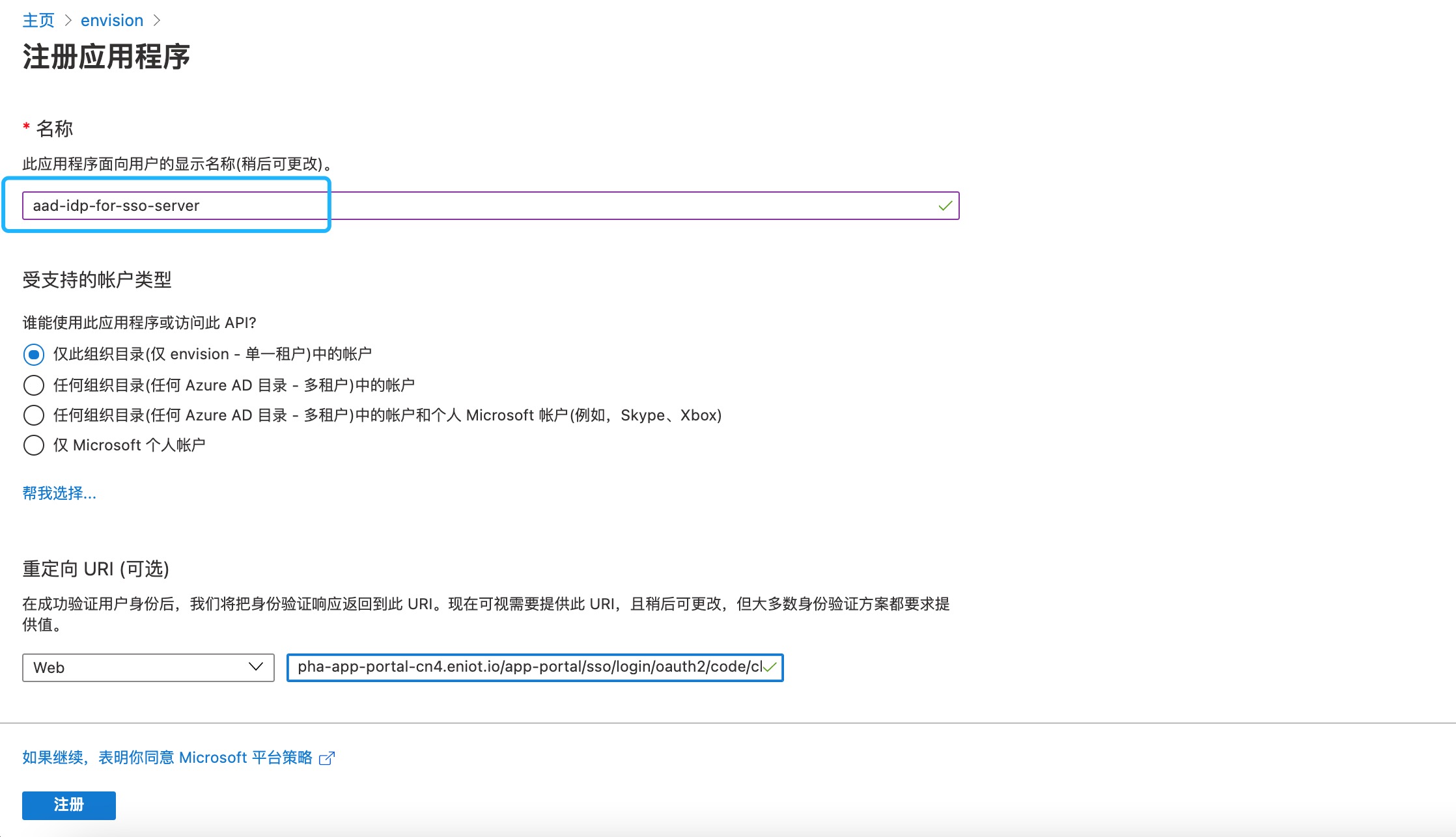1456x837 pixels.
Task: Click the green checkmark in name field
Action: (x=945, y=206)
